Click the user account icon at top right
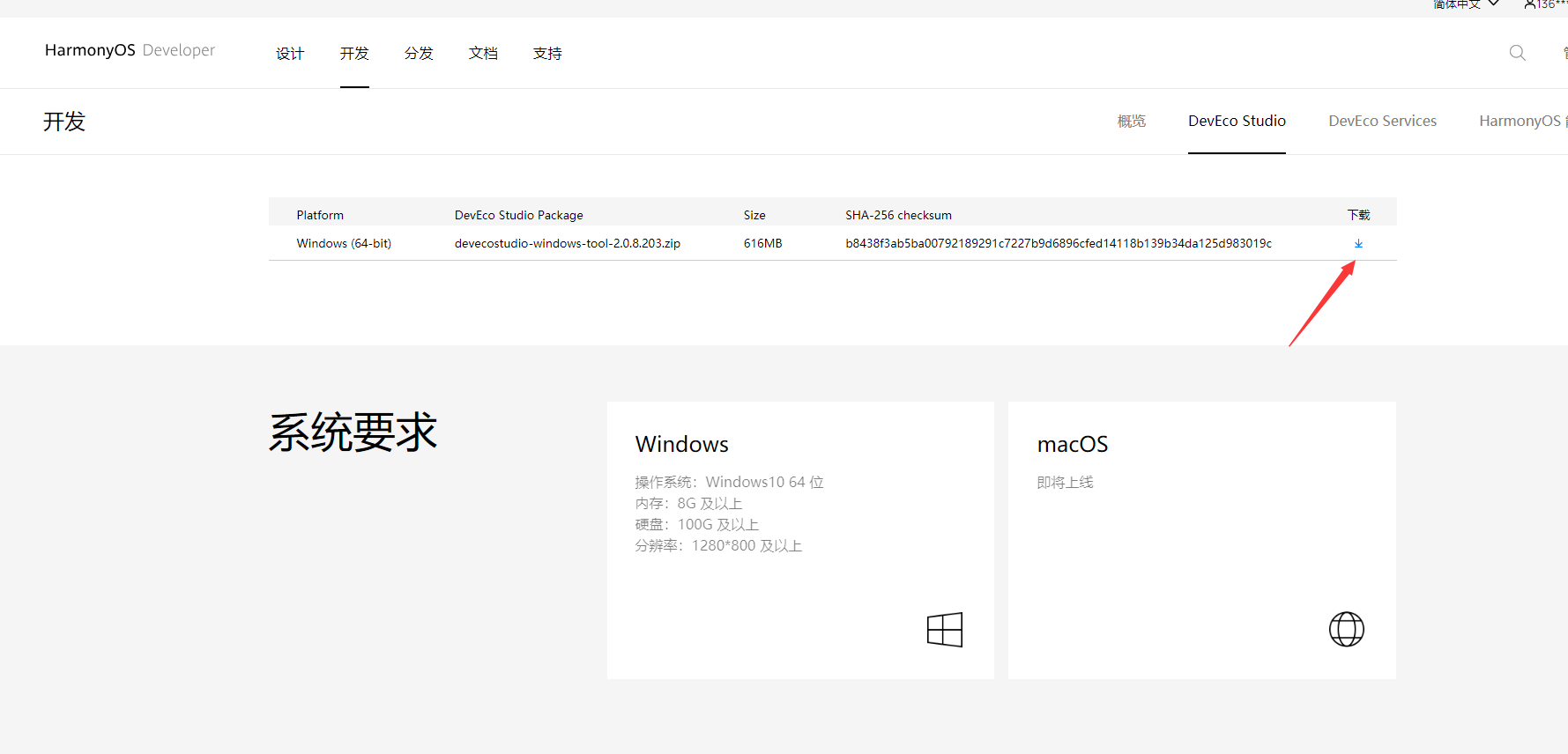 pyautogui.click(x=1530, y=4)
